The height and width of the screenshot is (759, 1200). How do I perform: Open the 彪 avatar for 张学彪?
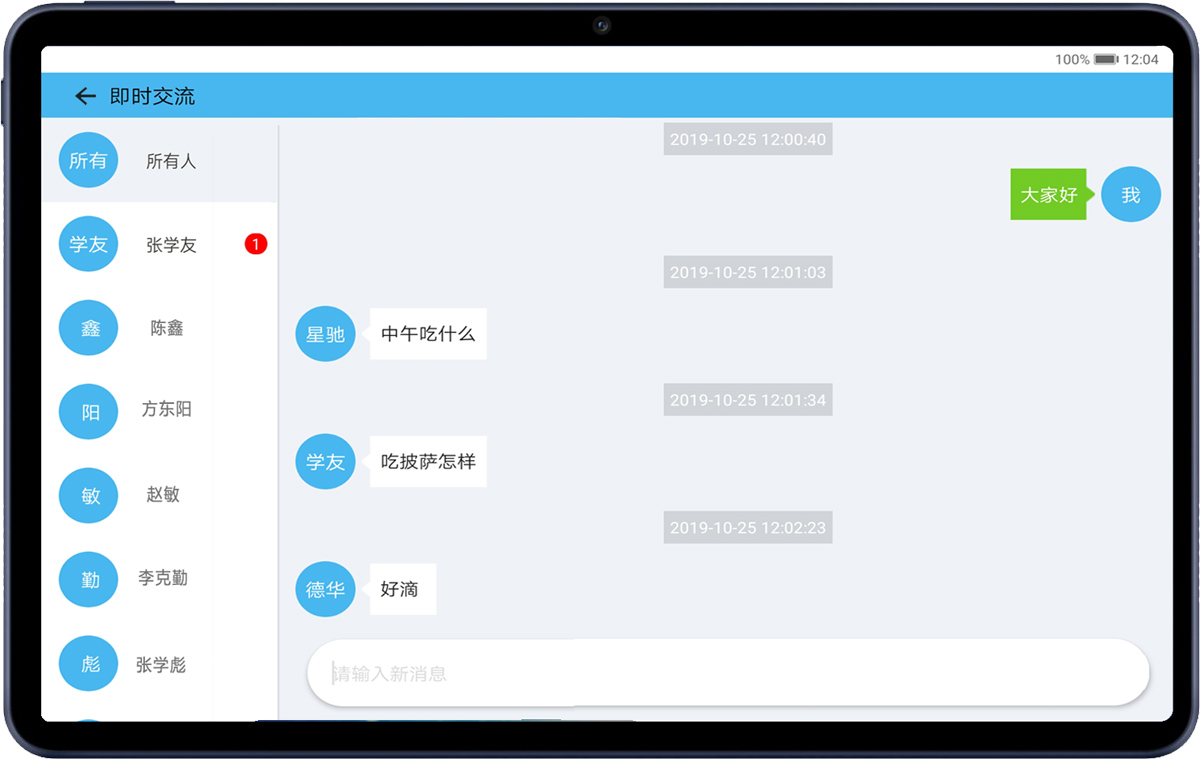[88, 664]
